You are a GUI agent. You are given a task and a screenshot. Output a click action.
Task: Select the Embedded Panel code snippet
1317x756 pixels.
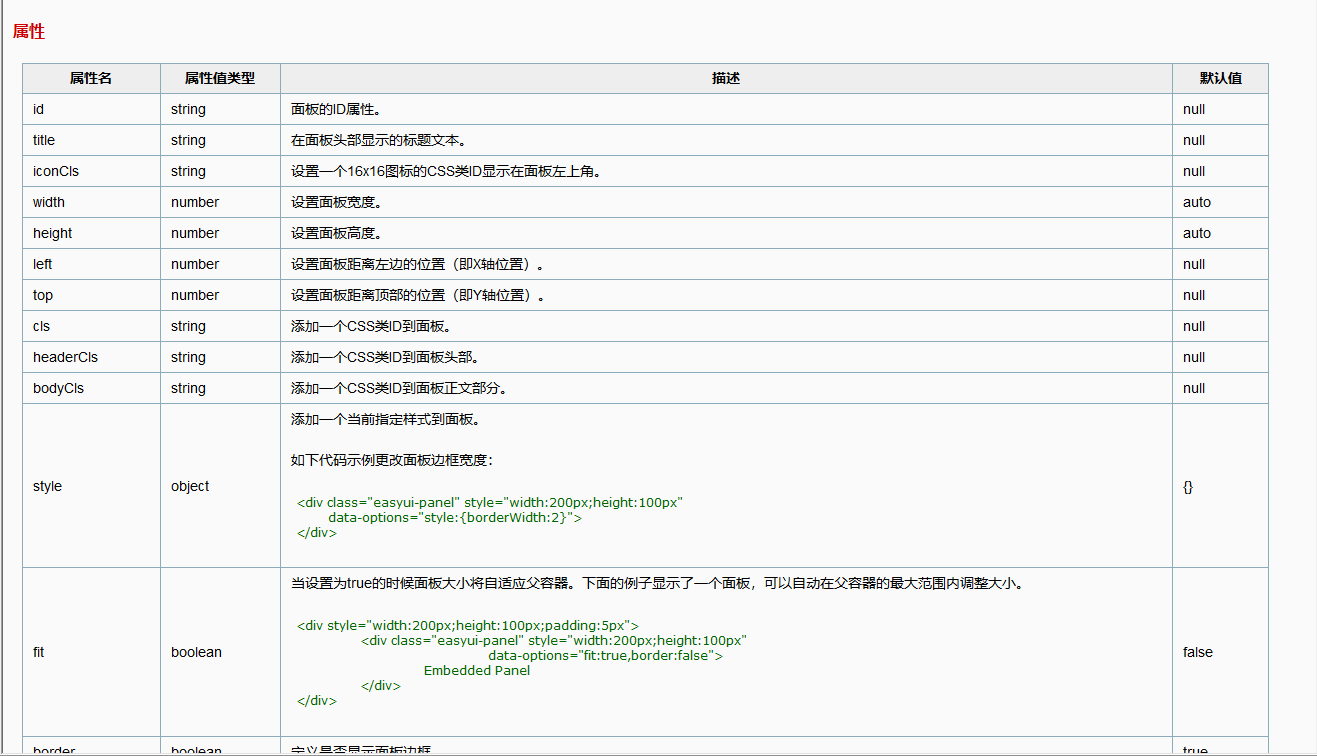tap(477, 670)
